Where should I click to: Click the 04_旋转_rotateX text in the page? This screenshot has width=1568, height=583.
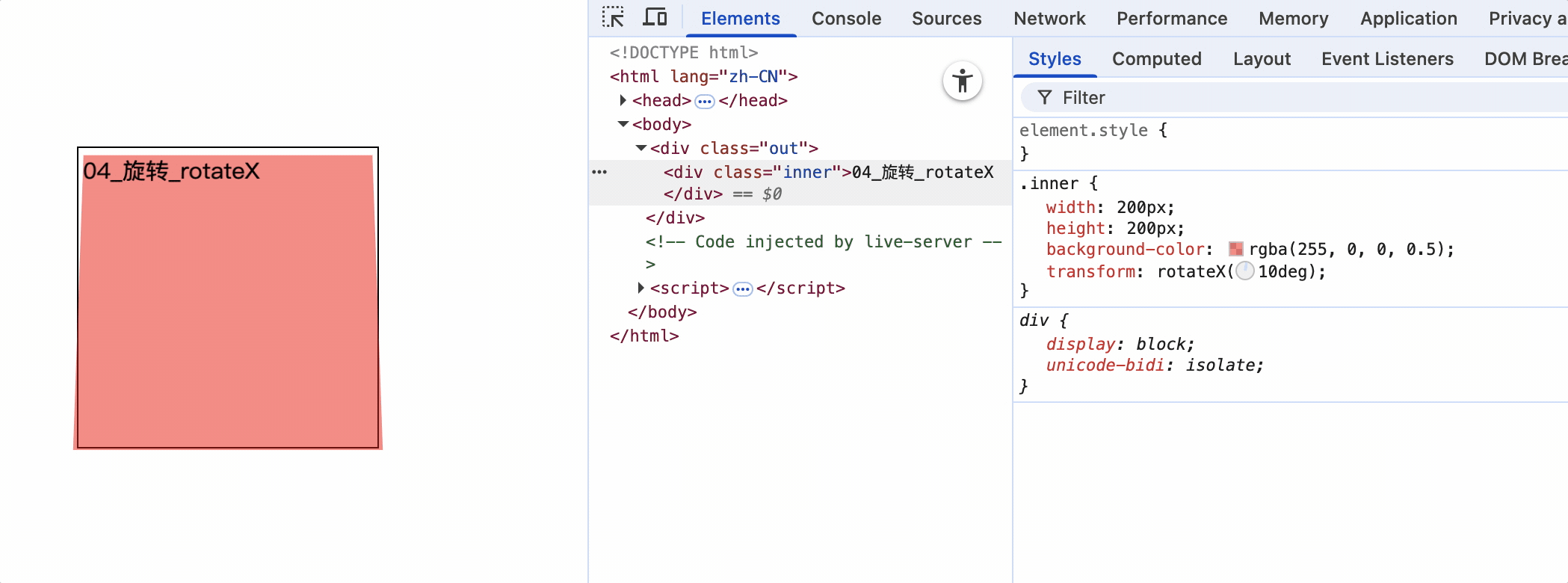pyautogui.click(x=171, y=171)
